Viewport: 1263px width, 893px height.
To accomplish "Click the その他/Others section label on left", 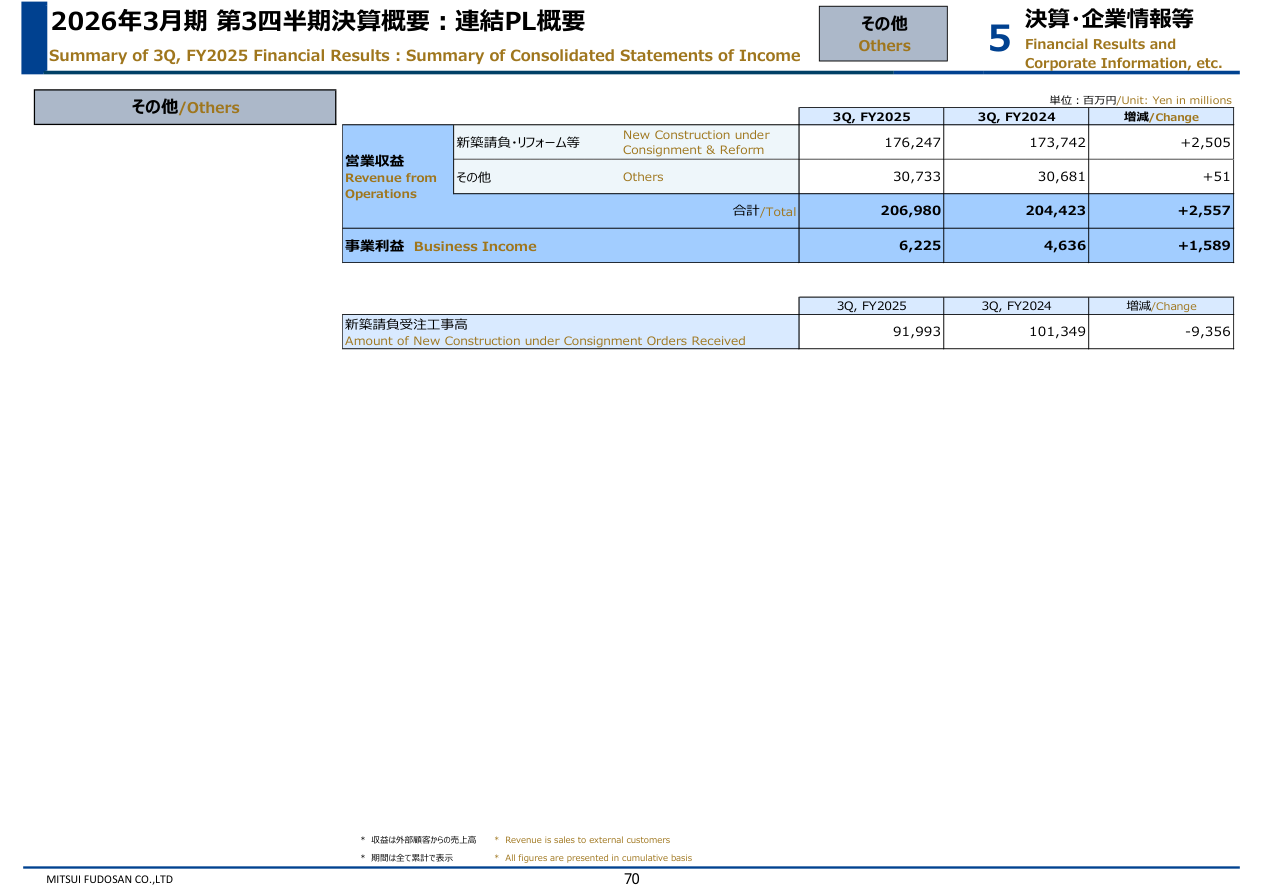I will pos(185,107).
